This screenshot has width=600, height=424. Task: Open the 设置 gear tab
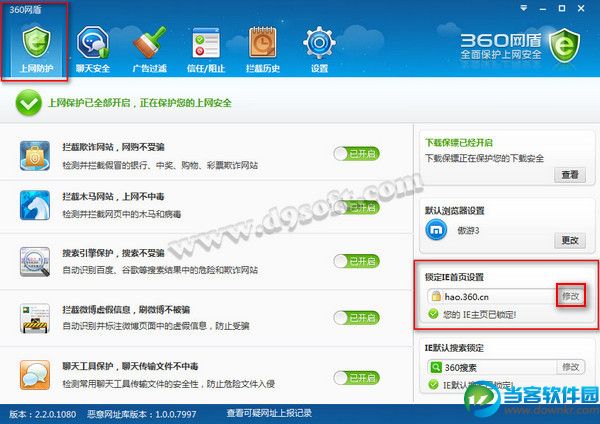click(319, 49)
